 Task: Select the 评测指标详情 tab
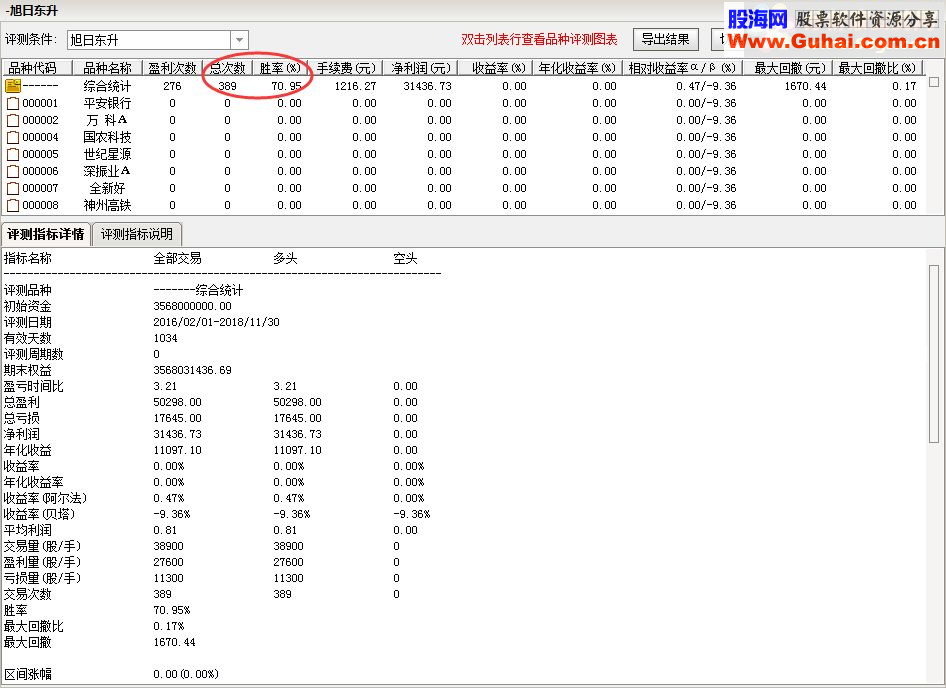[x=46, y=234]
